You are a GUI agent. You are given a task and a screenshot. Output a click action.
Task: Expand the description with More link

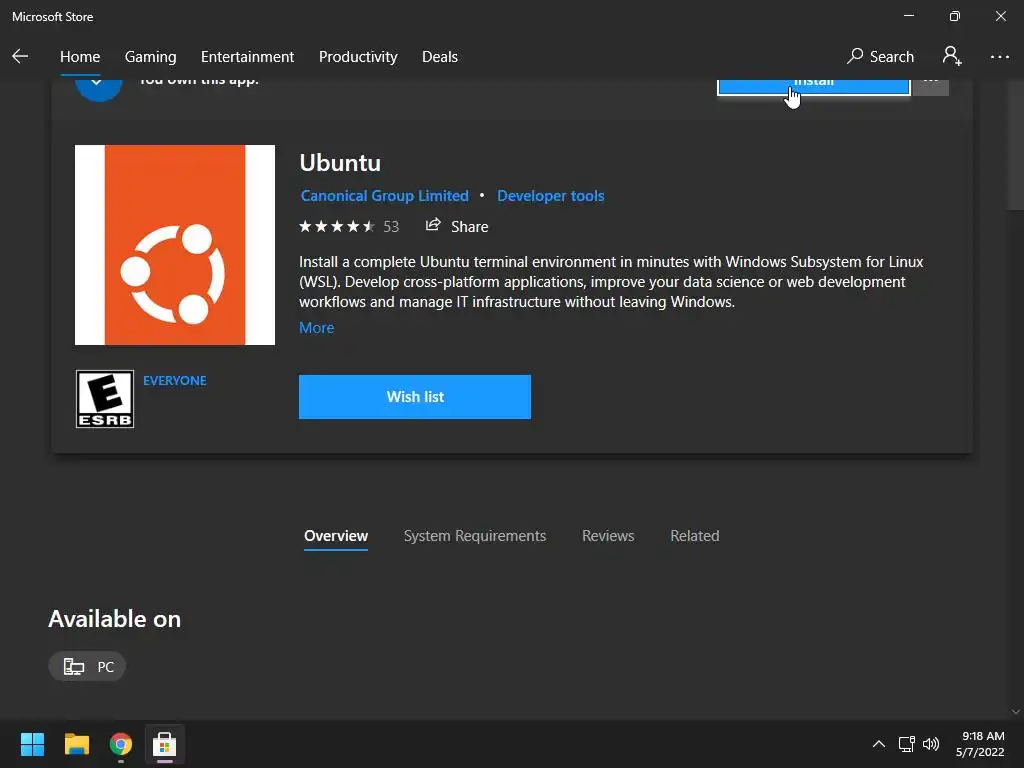pos(317,328)
